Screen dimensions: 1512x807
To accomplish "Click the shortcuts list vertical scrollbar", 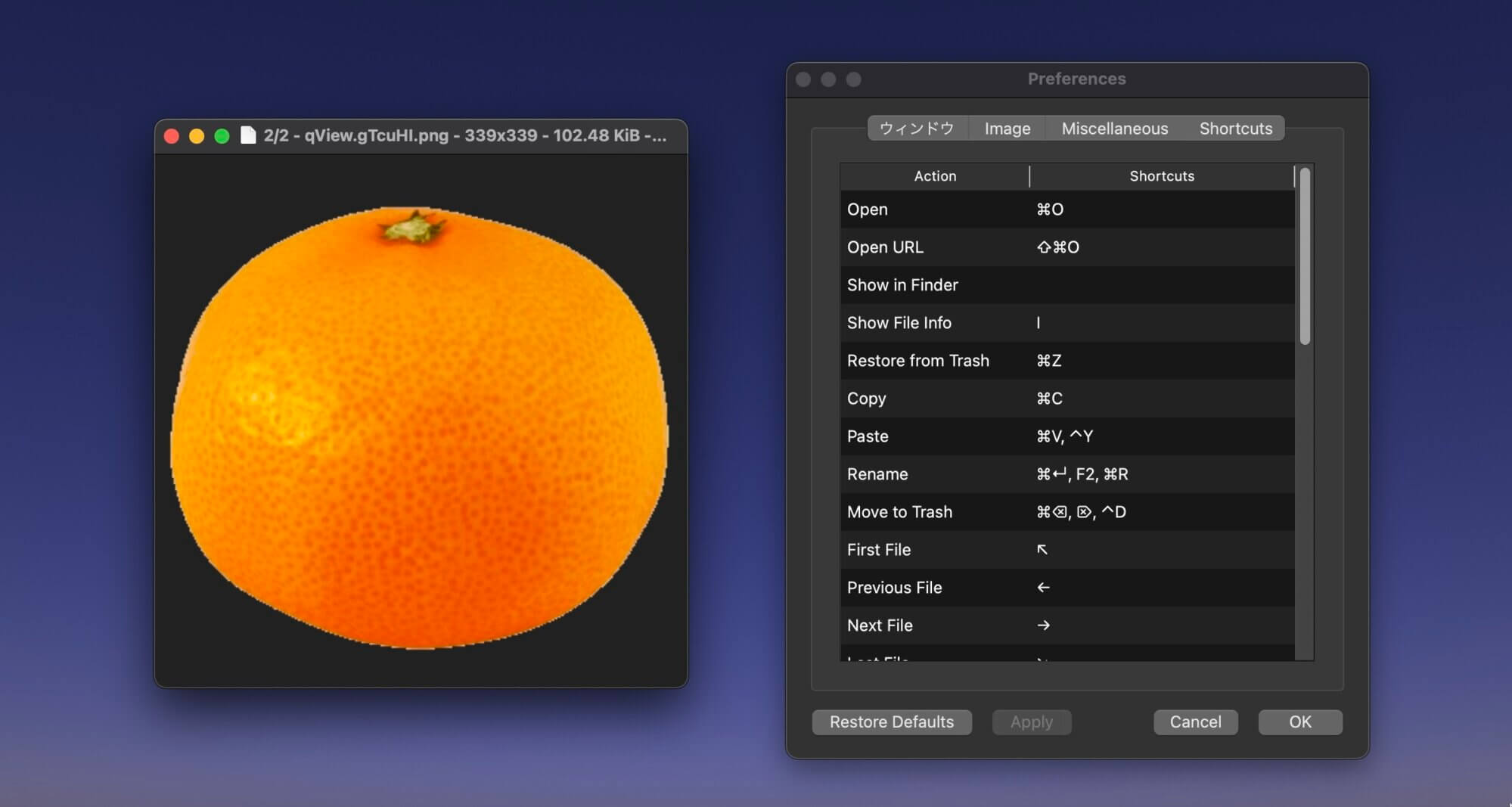I will [x=1305, y=257].
